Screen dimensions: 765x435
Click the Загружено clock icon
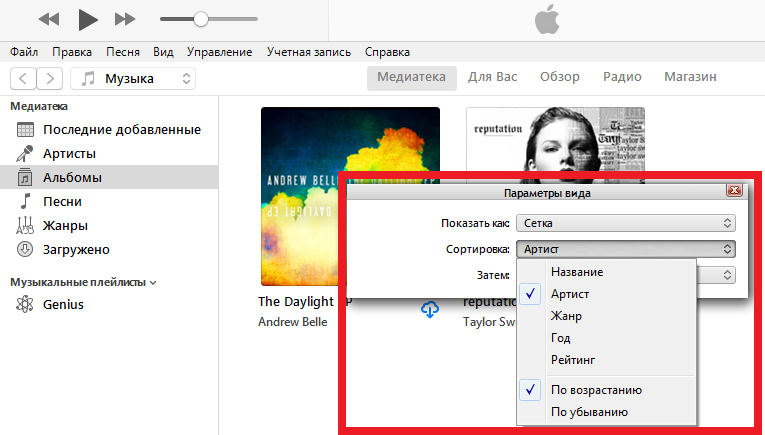[25, 250]
